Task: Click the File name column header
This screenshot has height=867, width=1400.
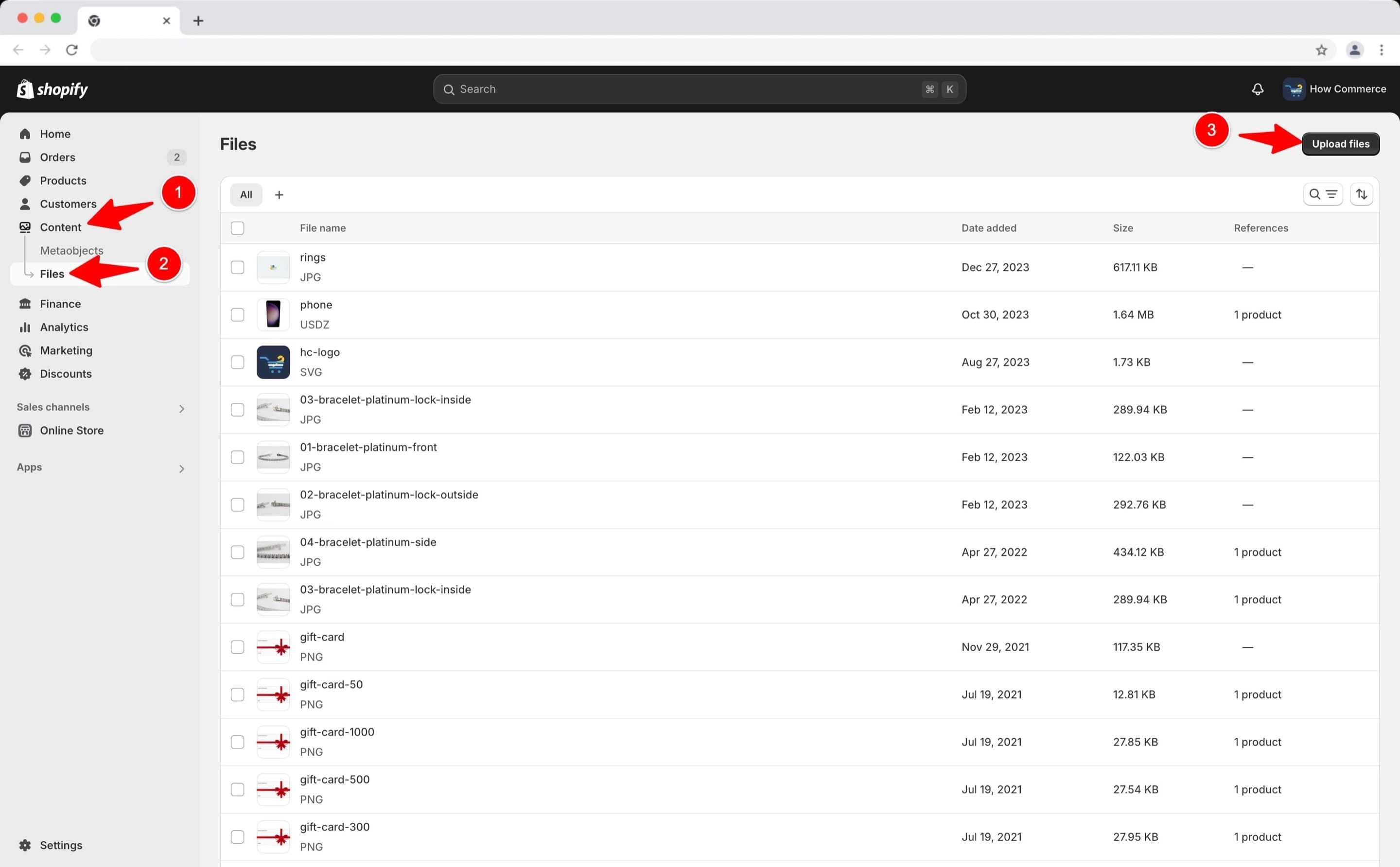Action: click(x=322, y=228)
